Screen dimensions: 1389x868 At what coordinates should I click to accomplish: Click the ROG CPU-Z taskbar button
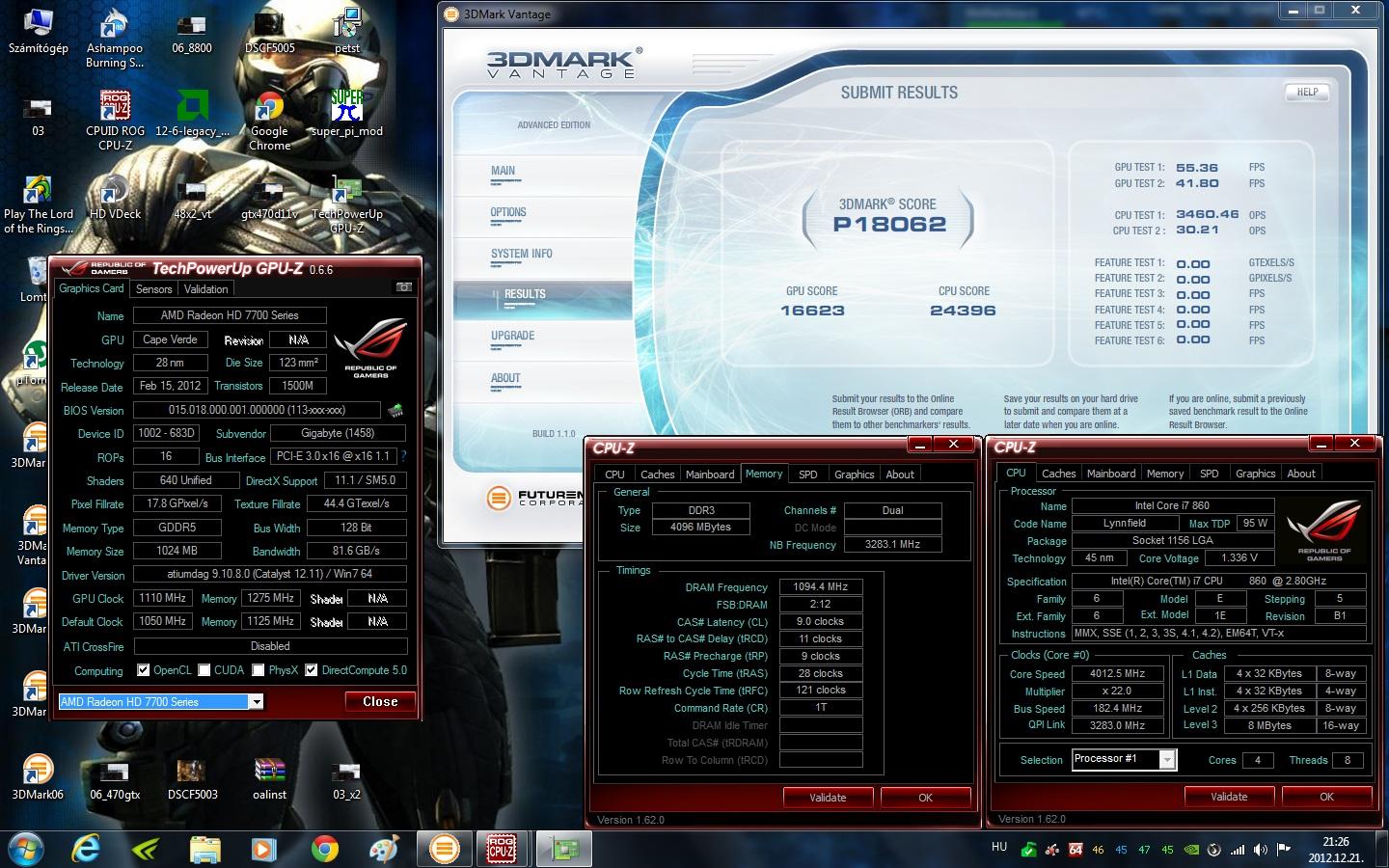(501, 849)
